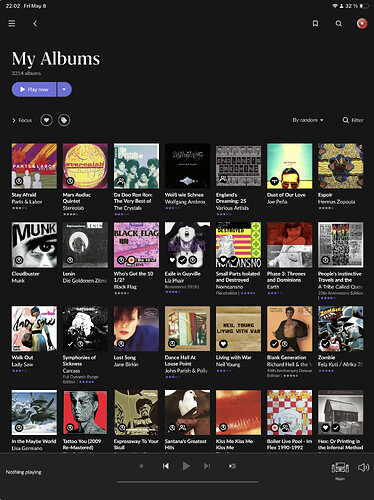Open Dance Hall At Louse Point cover
Viewport: 374px width, 500px height.
(x=187, y=329)
